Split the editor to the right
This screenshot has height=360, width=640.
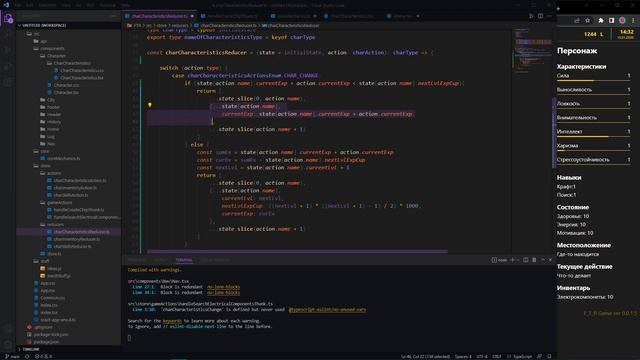point(540,16)
